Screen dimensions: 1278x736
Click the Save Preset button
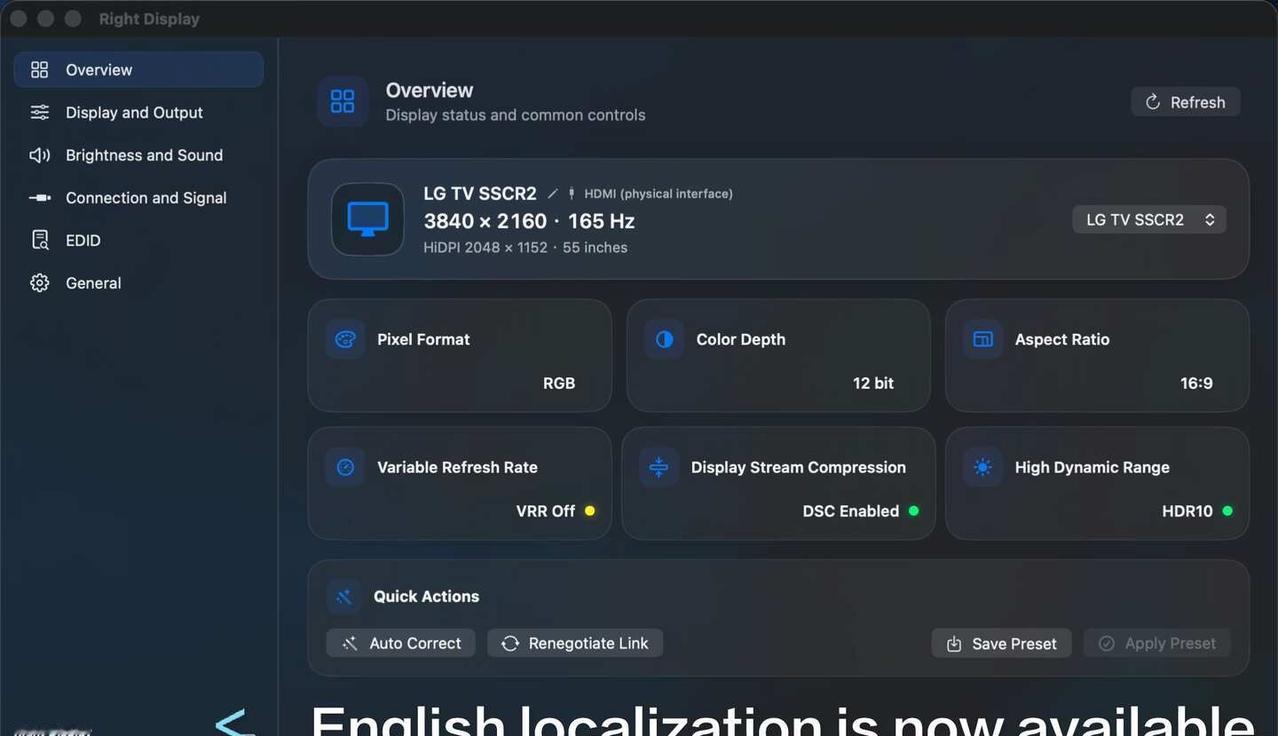(x=1001, y=643)
